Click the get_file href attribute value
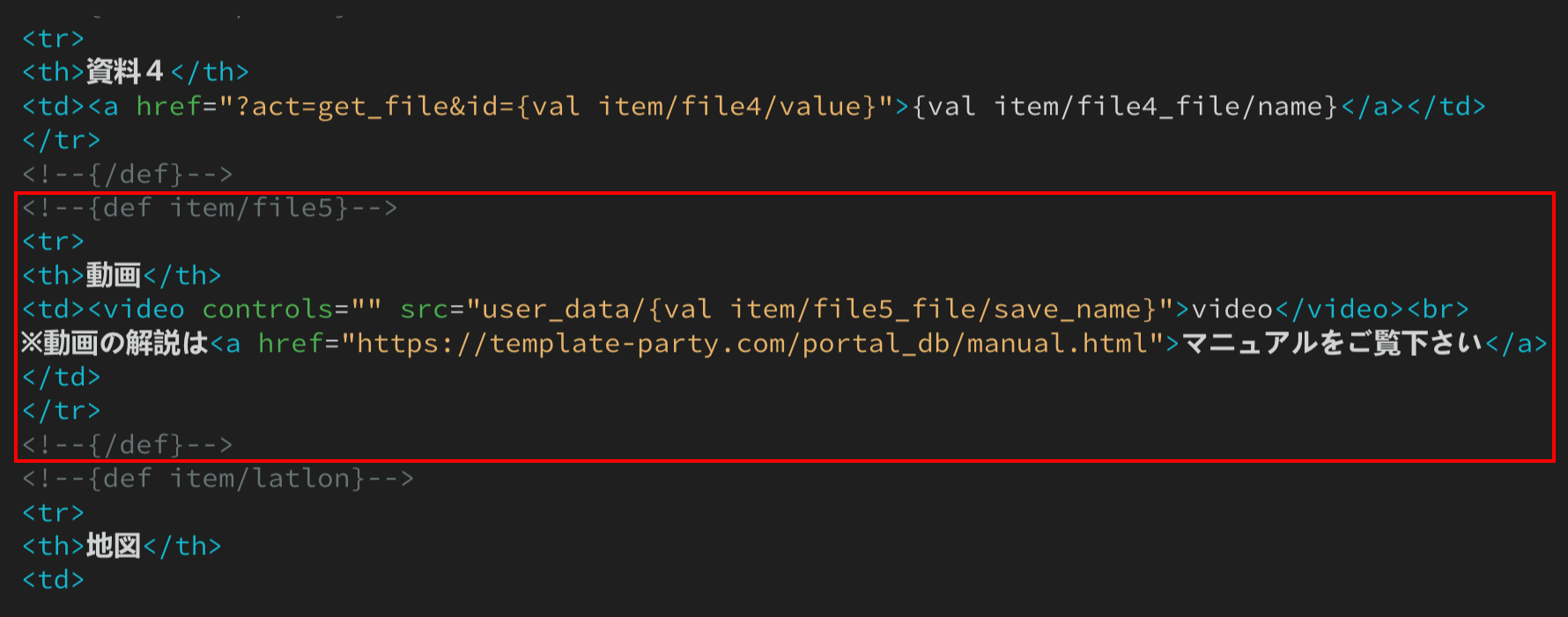 click(557, 107)
